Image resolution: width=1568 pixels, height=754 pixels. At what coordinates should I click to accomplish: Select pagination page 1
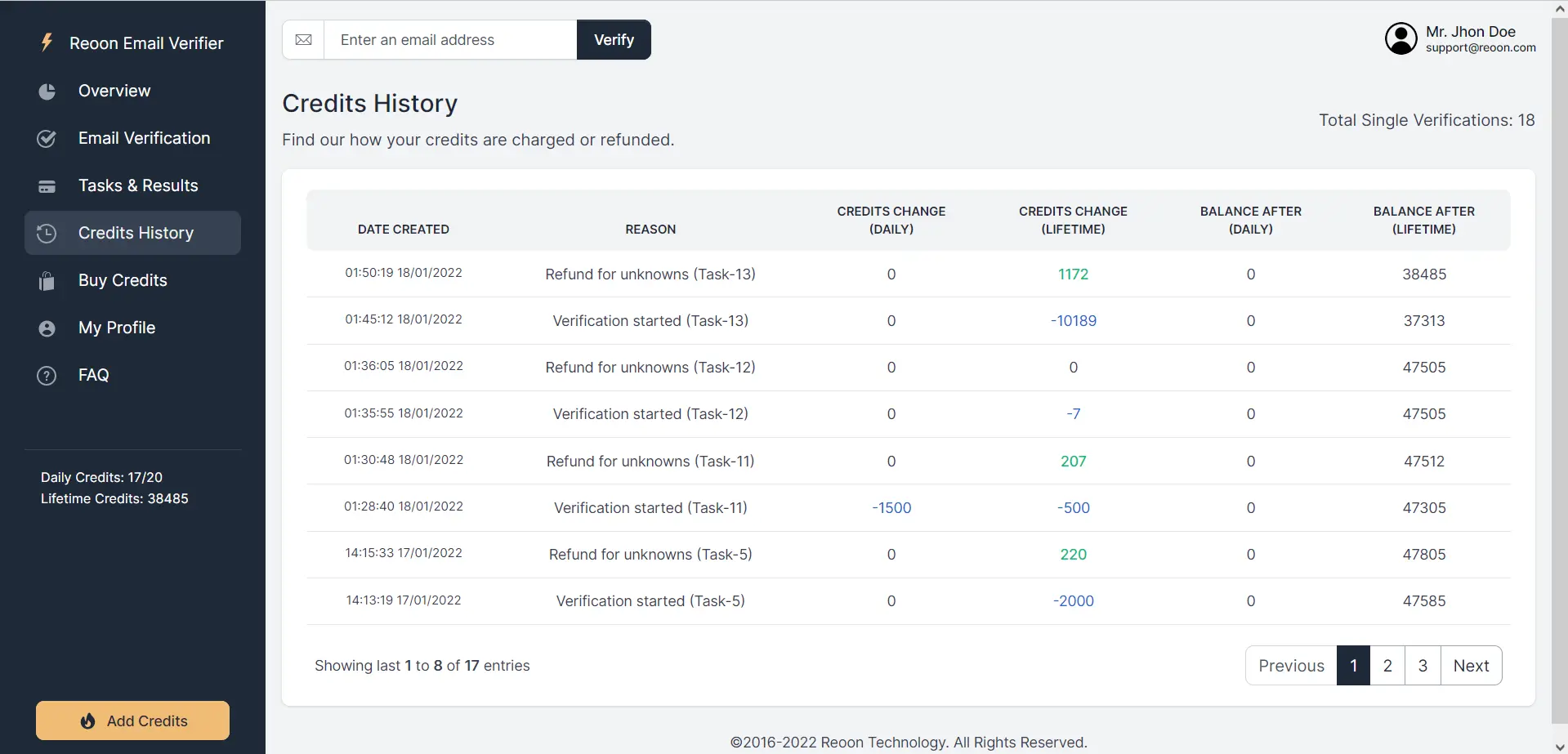click(x=1353, y=666)
